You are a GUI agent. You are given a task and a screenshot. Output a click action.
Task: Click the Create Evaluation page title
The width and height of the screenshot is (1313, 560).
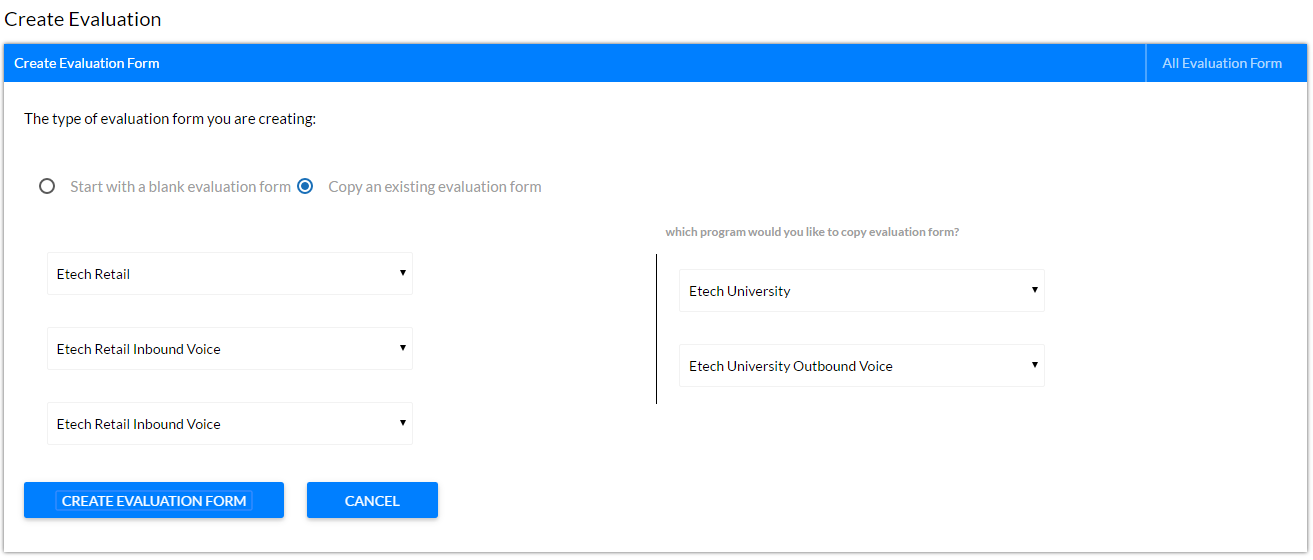click(83, 19)
